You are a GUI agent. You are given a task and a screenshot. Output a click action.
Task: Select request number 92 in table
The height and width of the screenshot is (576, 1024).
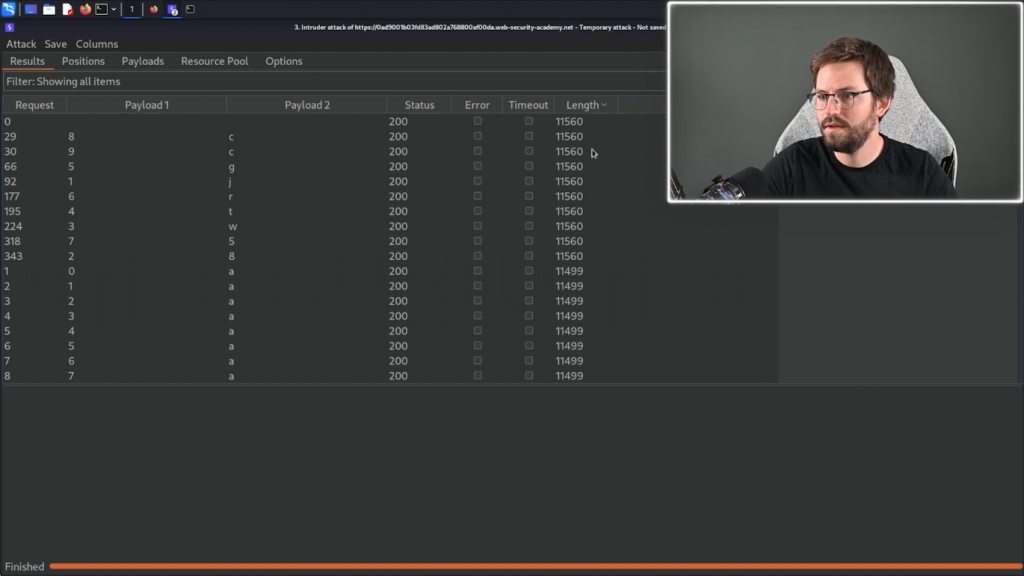point(10,182)
